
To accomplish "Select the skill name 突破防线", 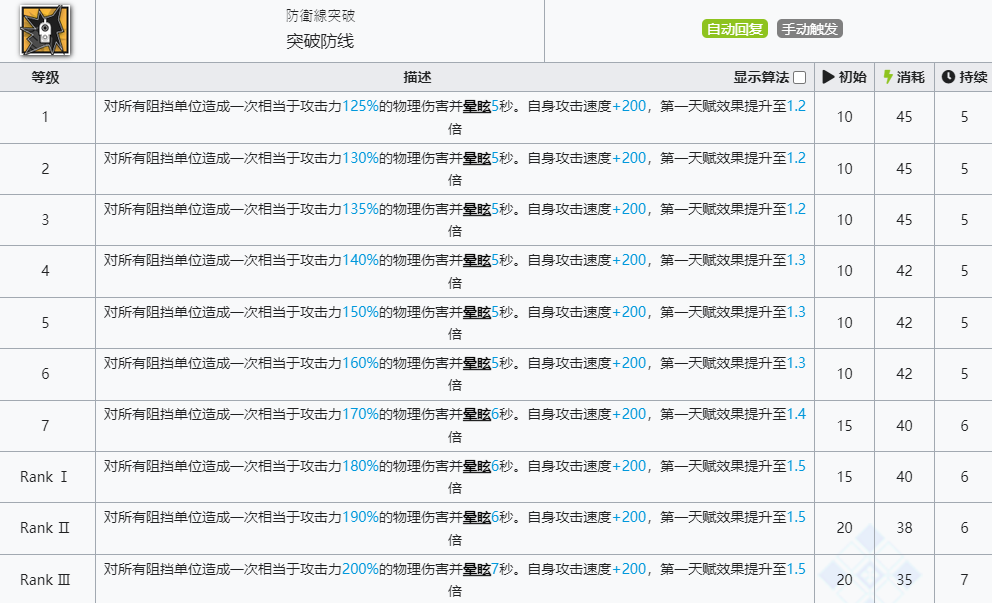I will (x=320, y=41).
